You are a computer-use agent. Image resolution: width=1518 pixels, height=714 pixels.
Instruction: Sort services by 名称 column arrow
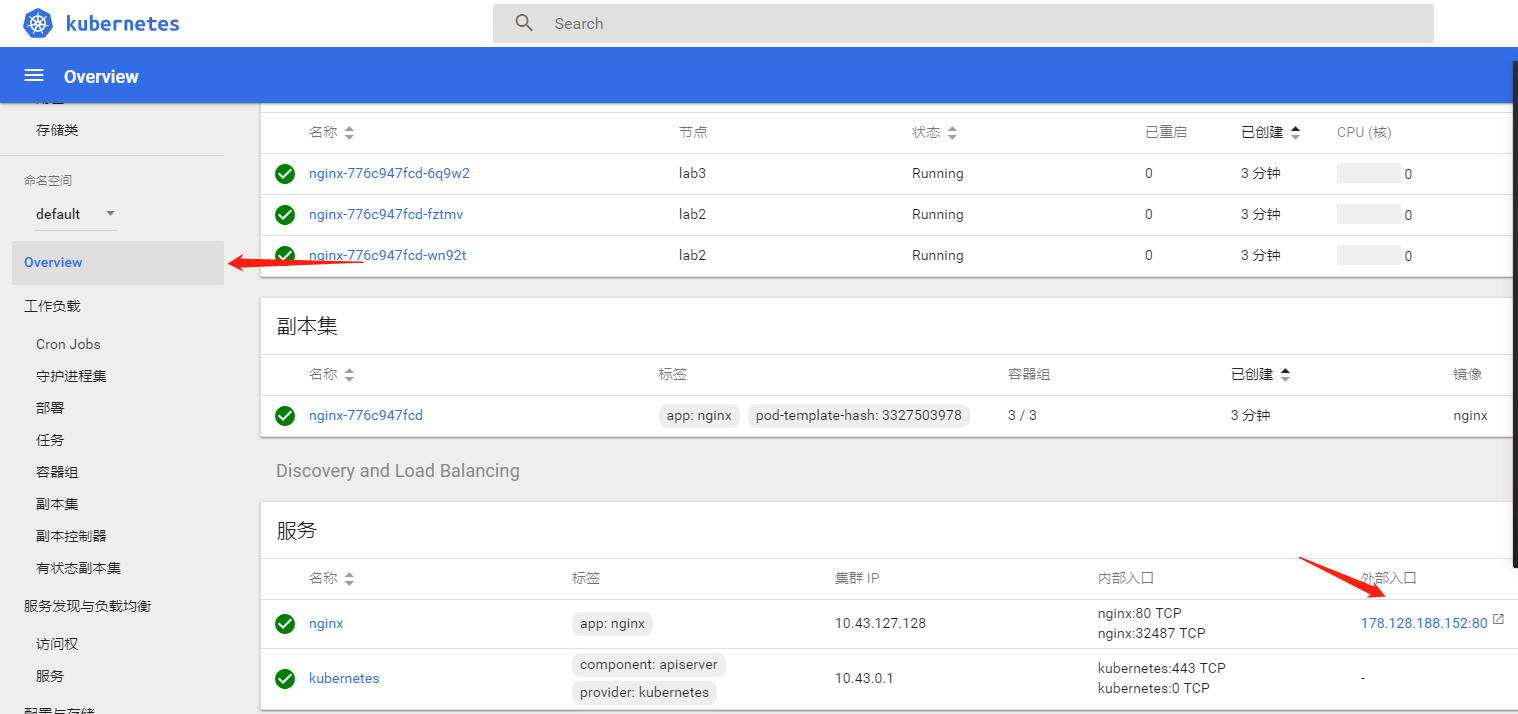[349, 579]
